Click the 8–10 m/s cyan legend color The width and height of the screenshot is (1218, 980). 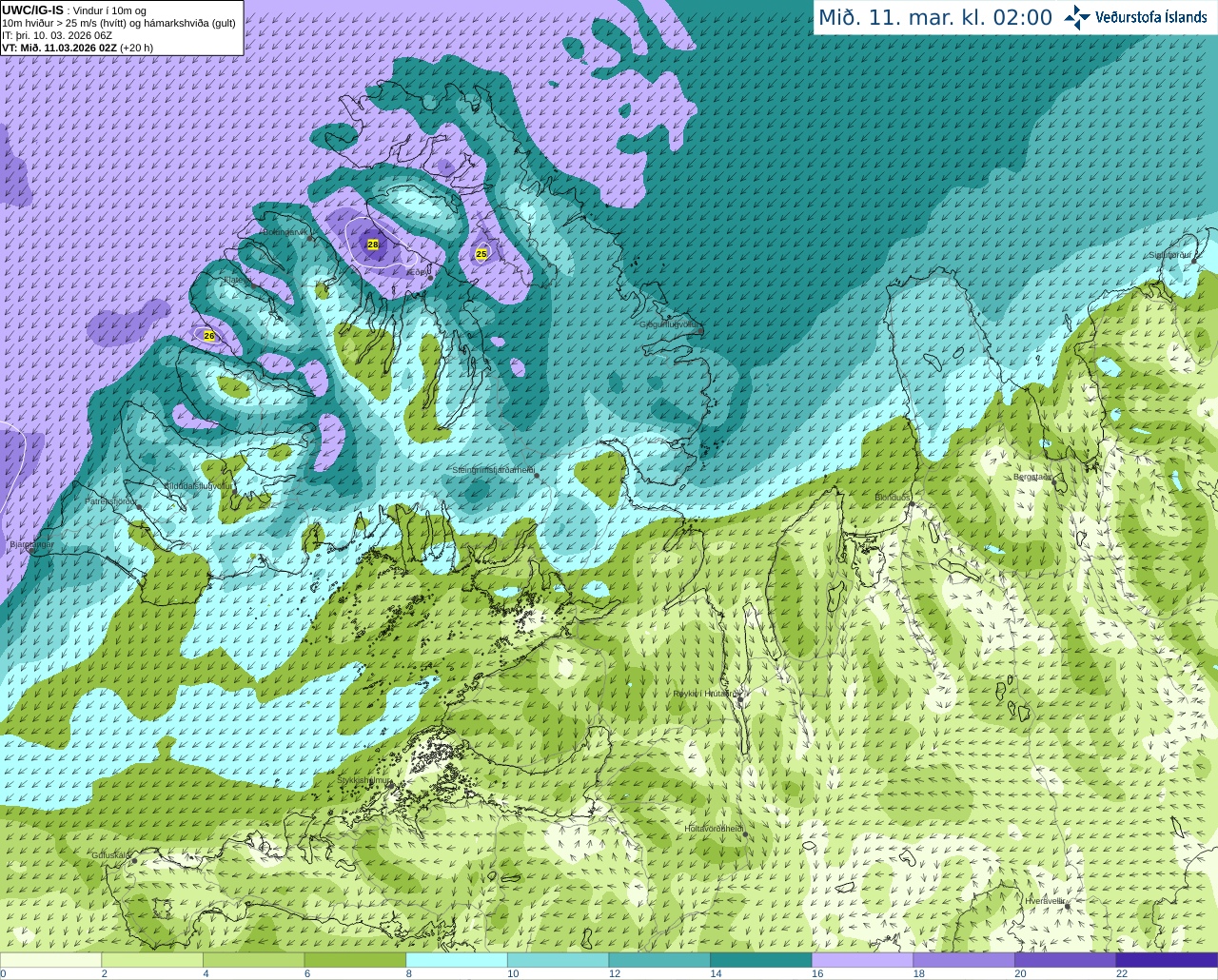(x=457, y=960)
